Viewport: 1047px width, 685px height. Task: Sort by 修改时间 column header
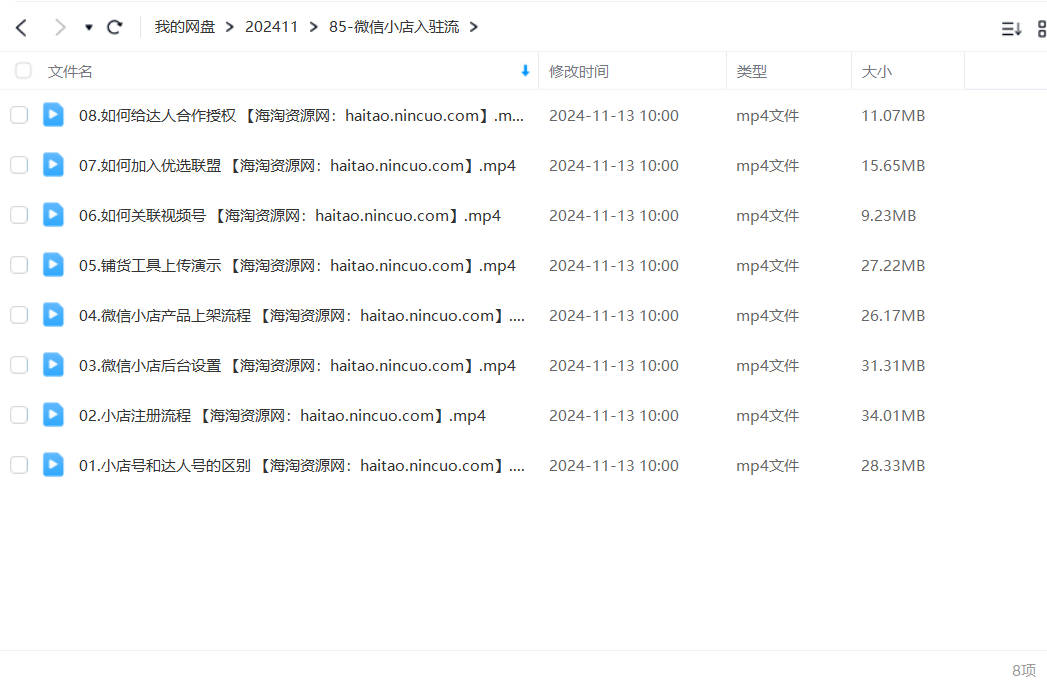(x=579, y=71)
